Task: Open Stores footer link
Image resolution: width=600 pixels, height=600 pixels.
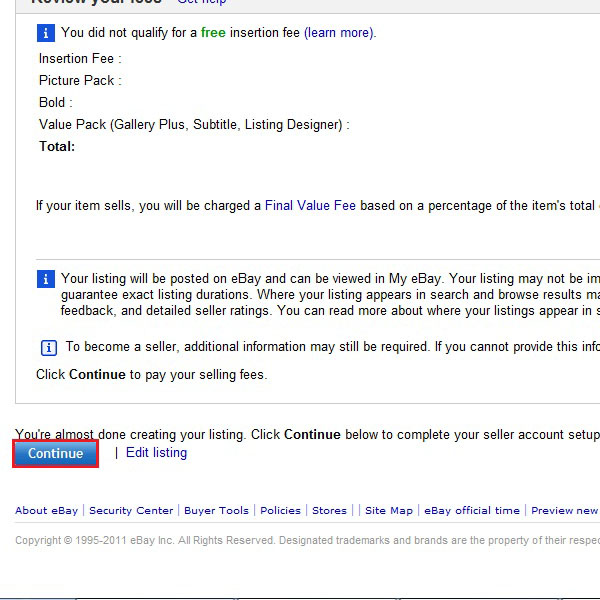Action: coord(329,510)
